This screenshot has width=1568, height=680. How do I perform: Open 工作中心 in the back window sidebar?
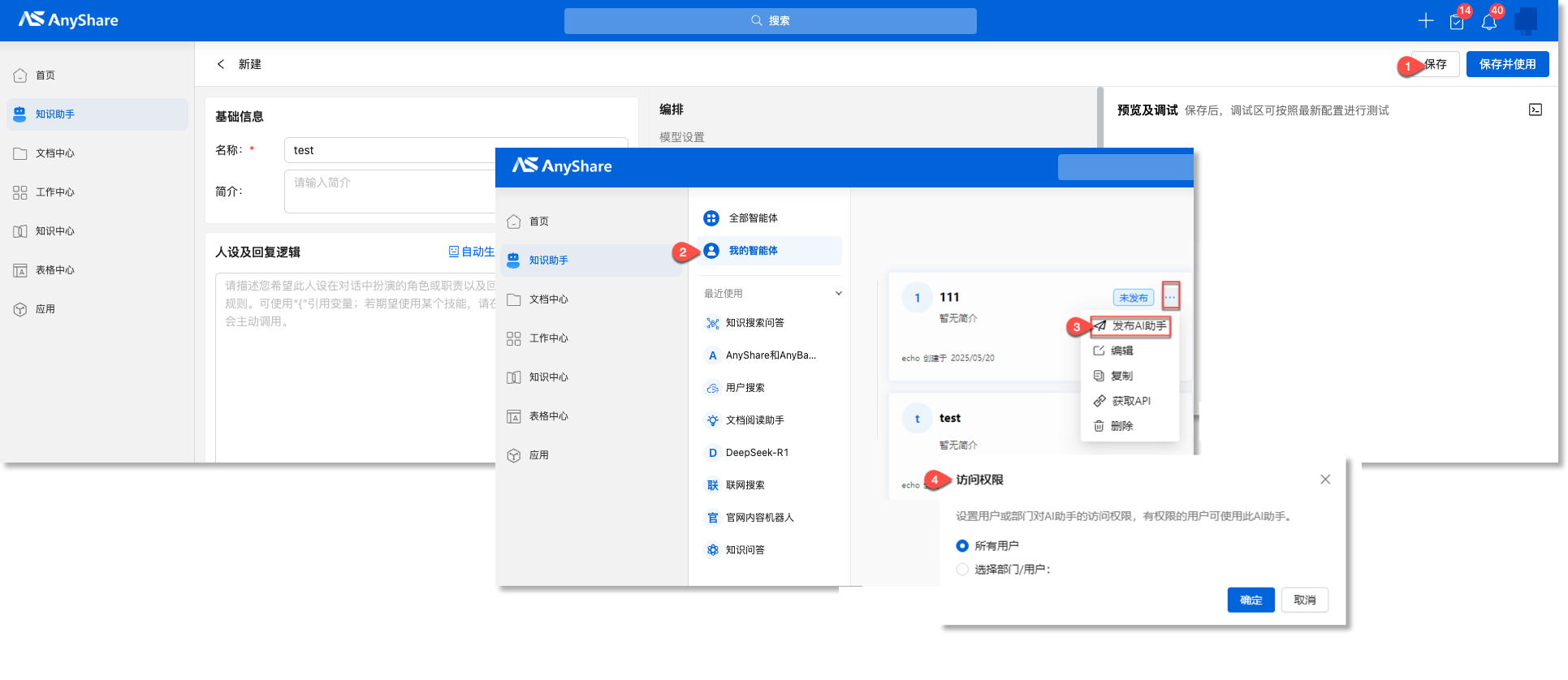click(x=97, y=192)
